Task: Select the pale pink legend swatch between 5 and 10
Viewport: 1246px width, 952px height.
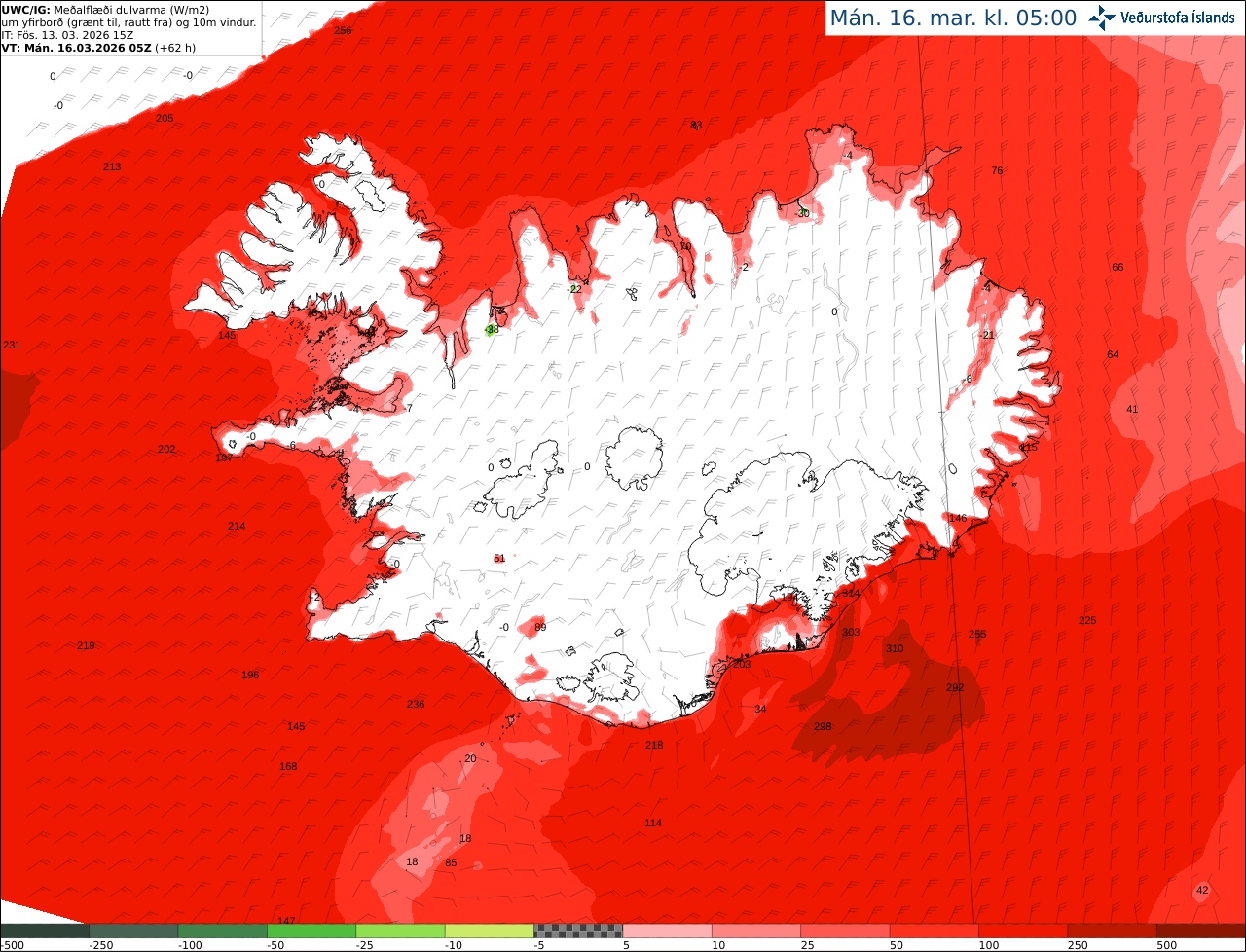Action: [668, 931]
